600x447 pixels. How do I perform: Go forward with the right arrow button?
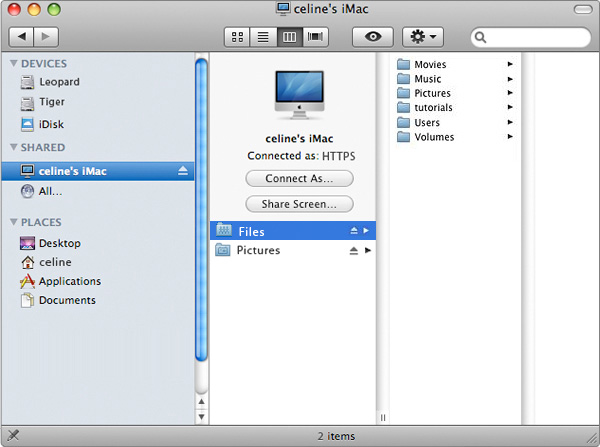point(46,37)
